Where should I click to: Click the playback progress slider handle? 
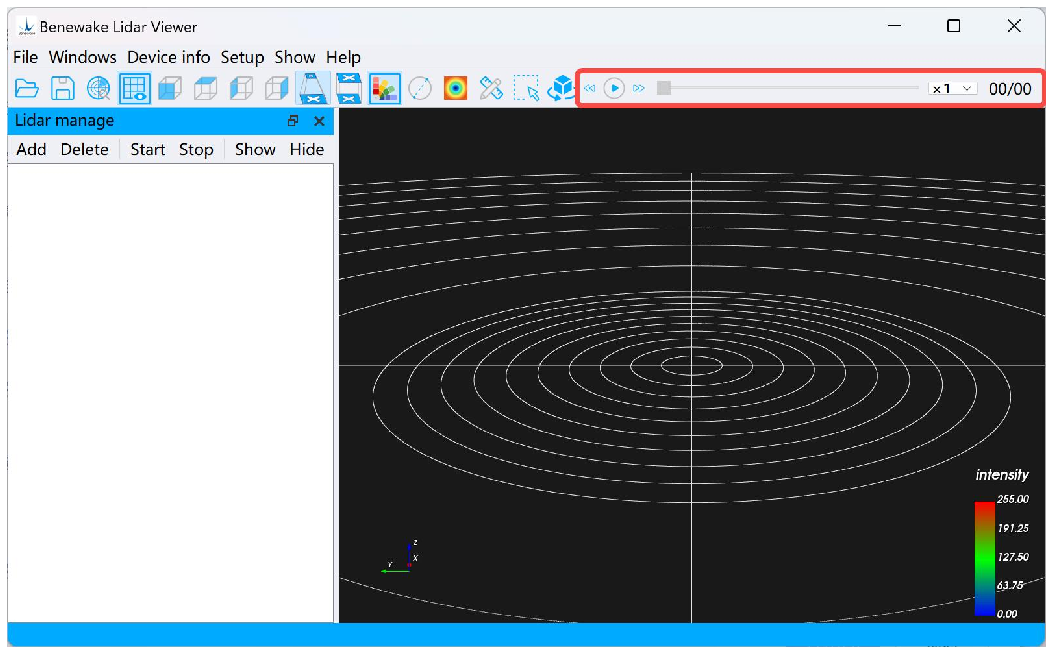(x=663, y=88)
